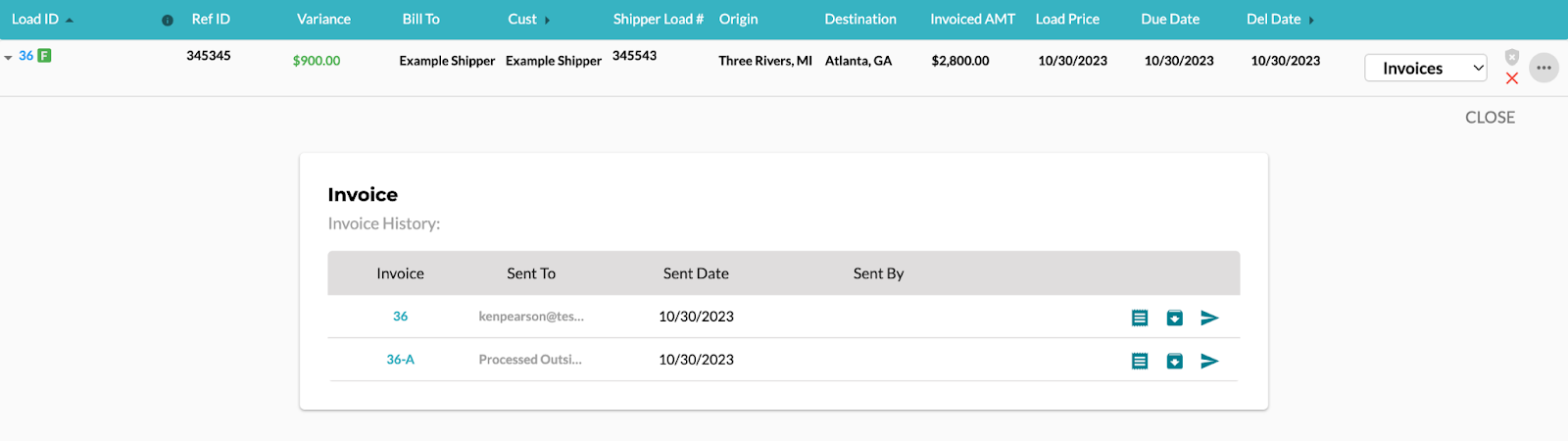The width and height of the screenshot is (1568, 441).
Task: Click the sent date of invoice 36-A
Action: pos(696,360)
